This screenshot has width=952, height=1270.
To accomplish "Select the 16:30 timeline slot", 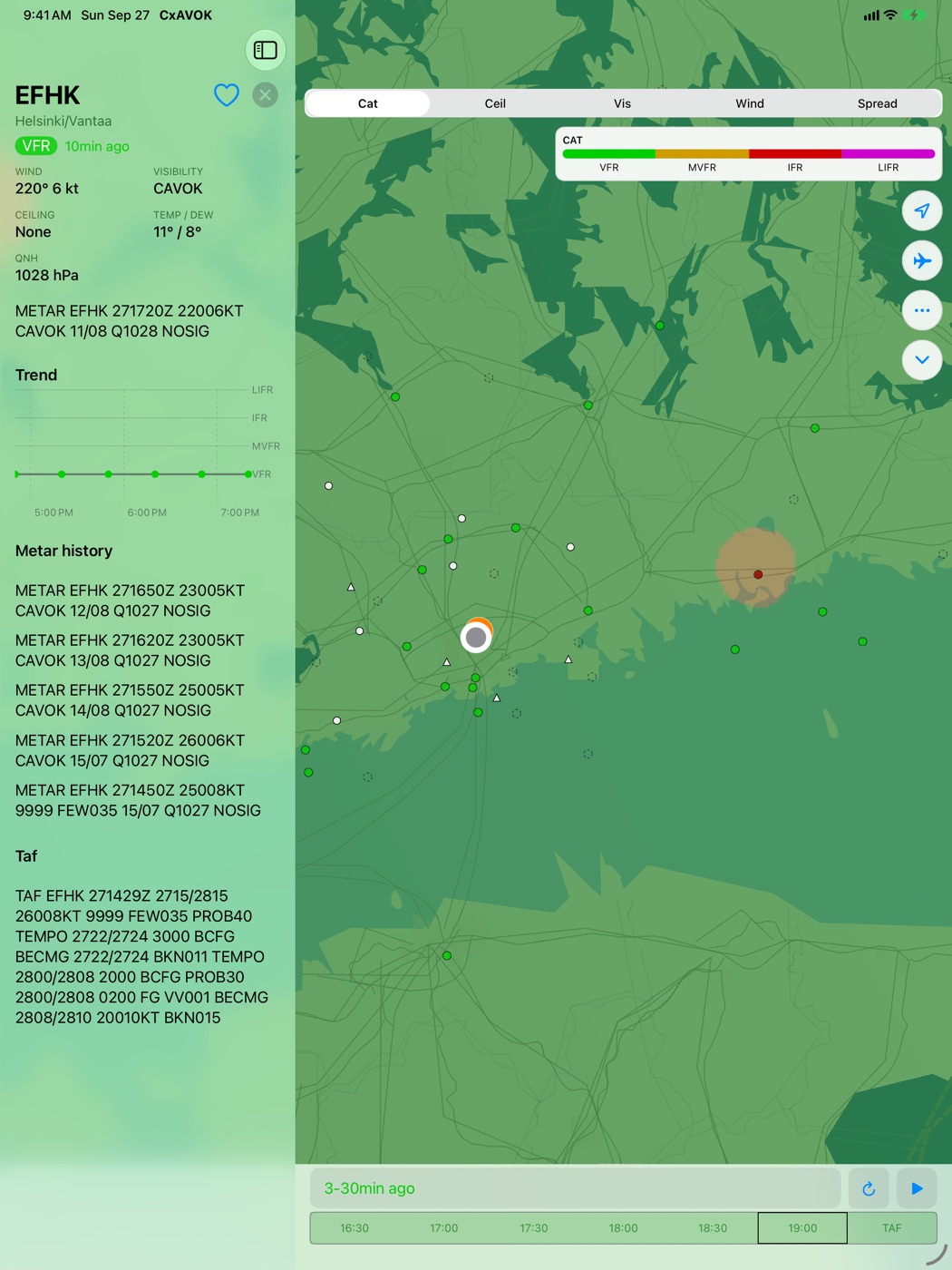I will (355, 1228).
